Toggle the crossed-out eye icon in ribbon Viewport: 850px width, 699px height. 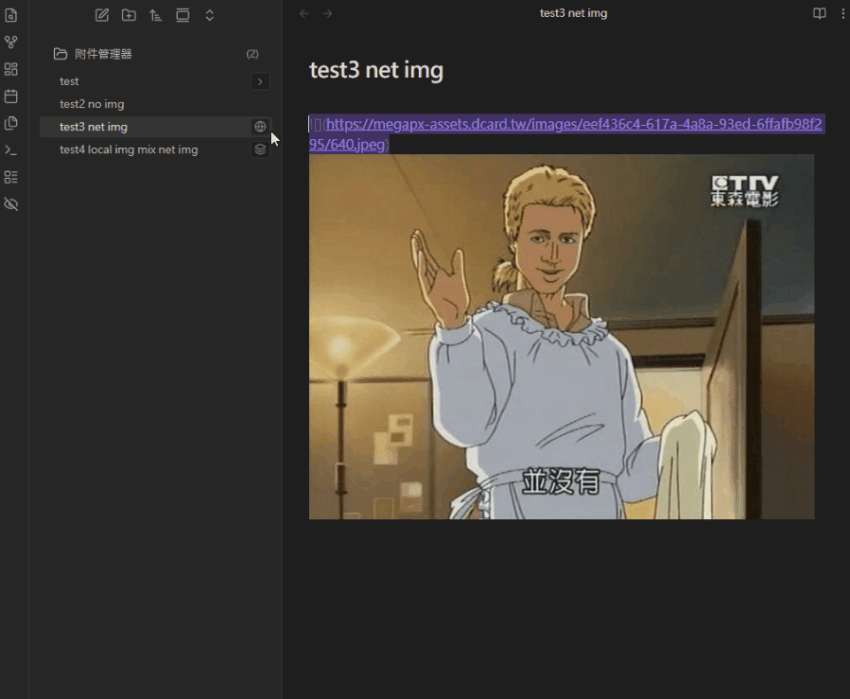click(x=11, y=204)
